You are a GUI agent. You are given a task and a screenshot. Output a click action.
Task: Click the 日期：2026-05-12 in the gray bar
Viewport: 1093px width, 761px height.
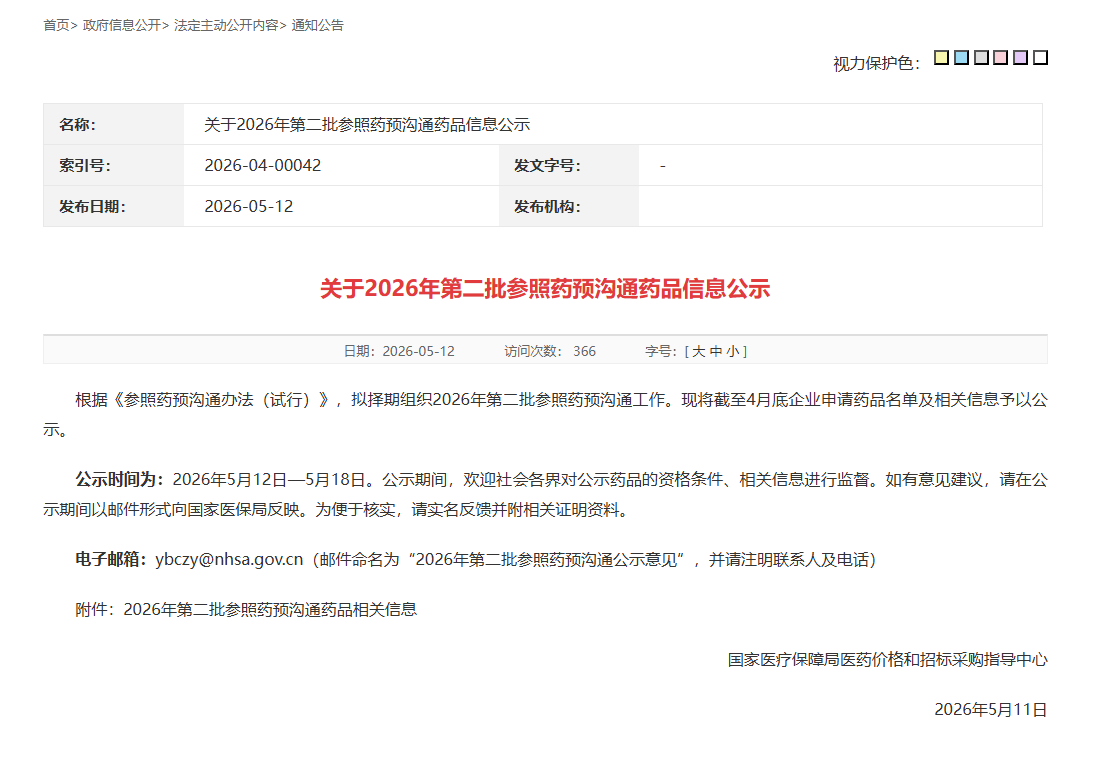(x=399, y=351)
